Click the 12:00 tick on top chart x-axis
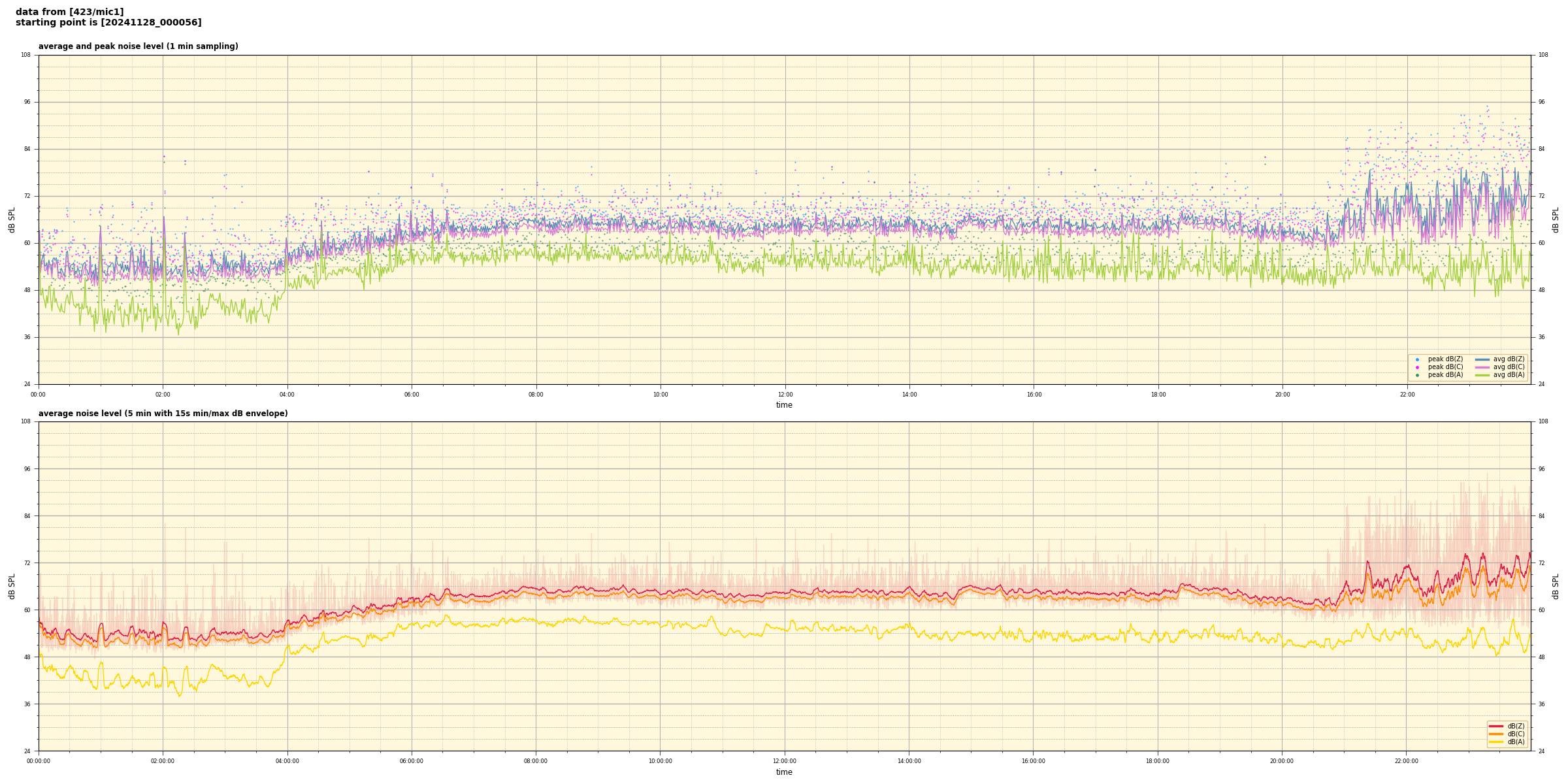Screen dimensions: 1568x784 point(785,395)
